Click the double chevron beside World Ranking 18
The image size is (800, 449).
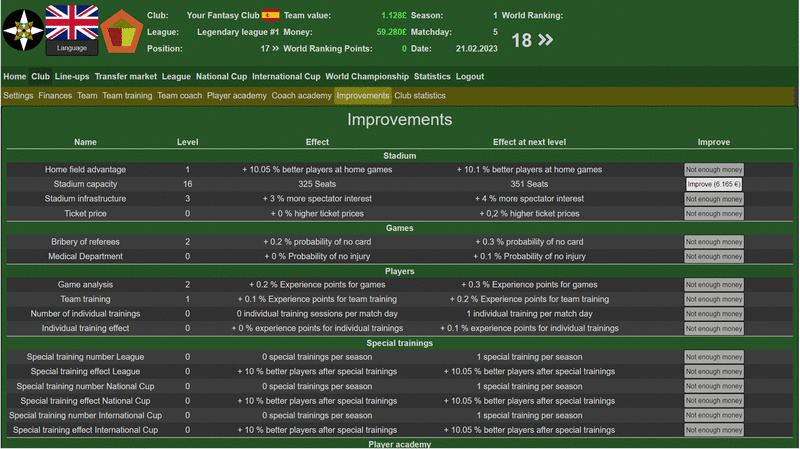tap(545, 41)
